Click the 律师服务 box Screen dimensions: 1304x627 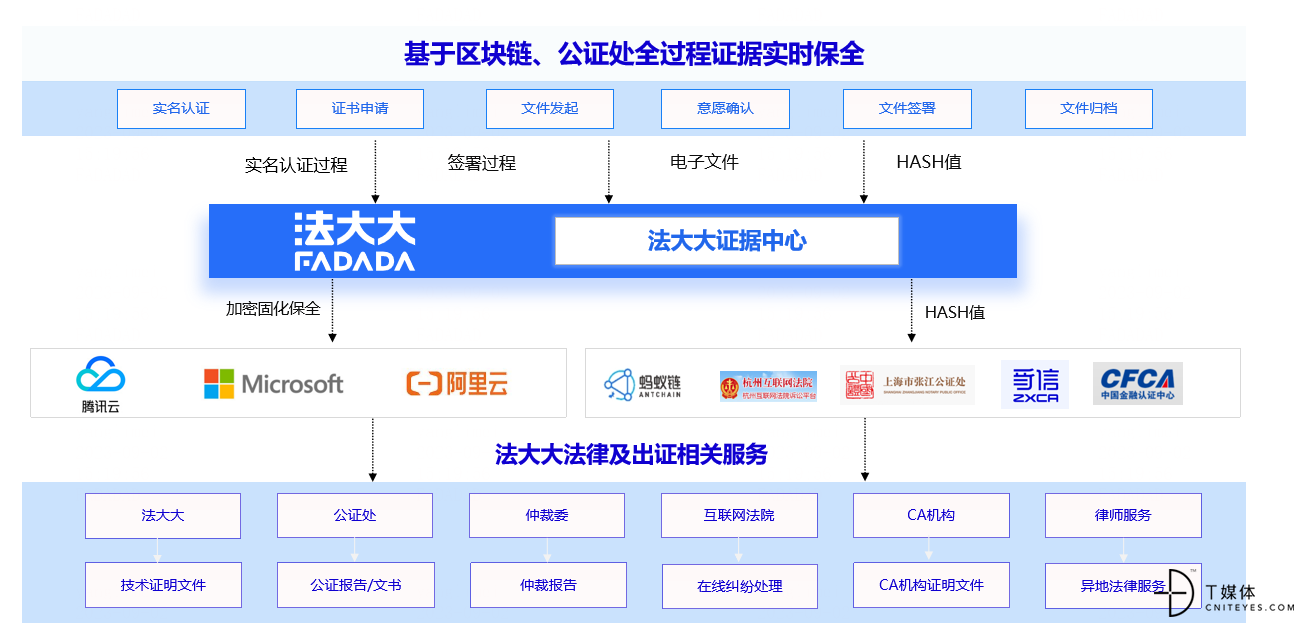coord(1123,516)
